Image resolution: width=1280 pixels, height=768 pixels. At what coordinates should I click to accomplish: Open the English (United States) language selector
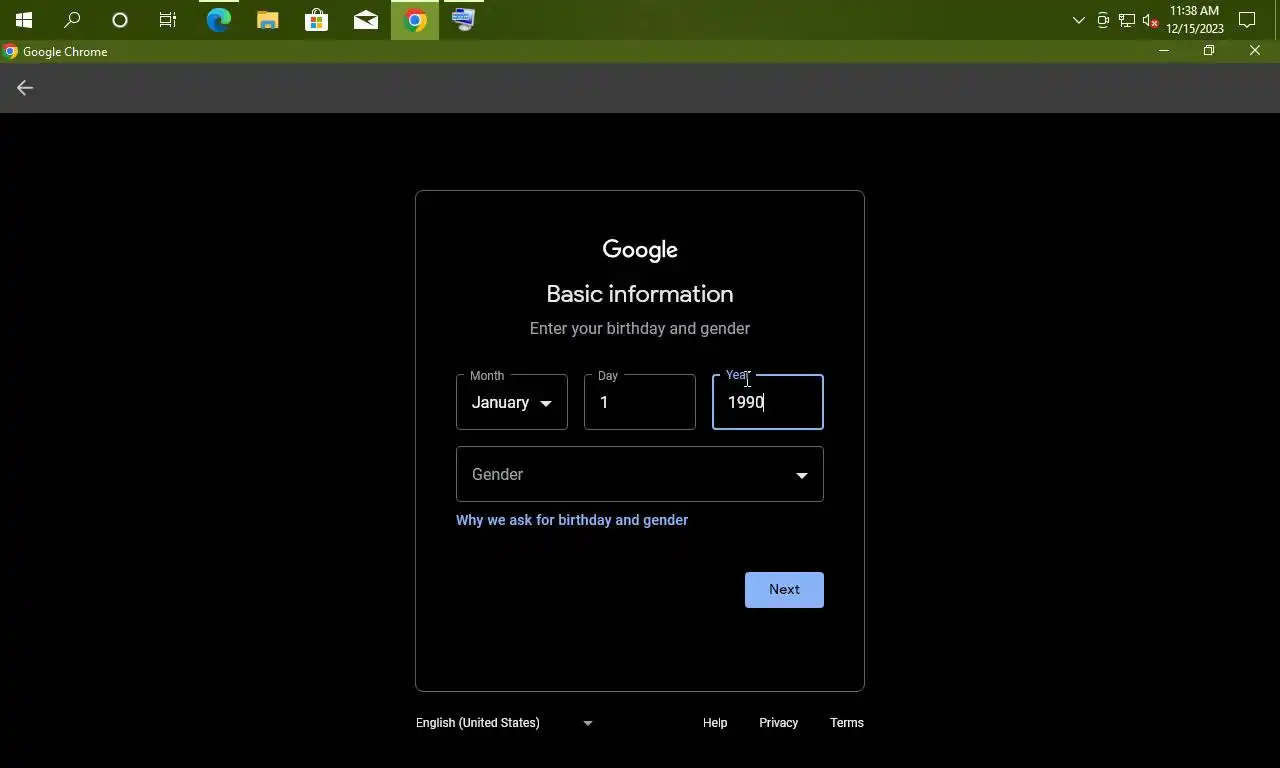click(x=505, y=723)
